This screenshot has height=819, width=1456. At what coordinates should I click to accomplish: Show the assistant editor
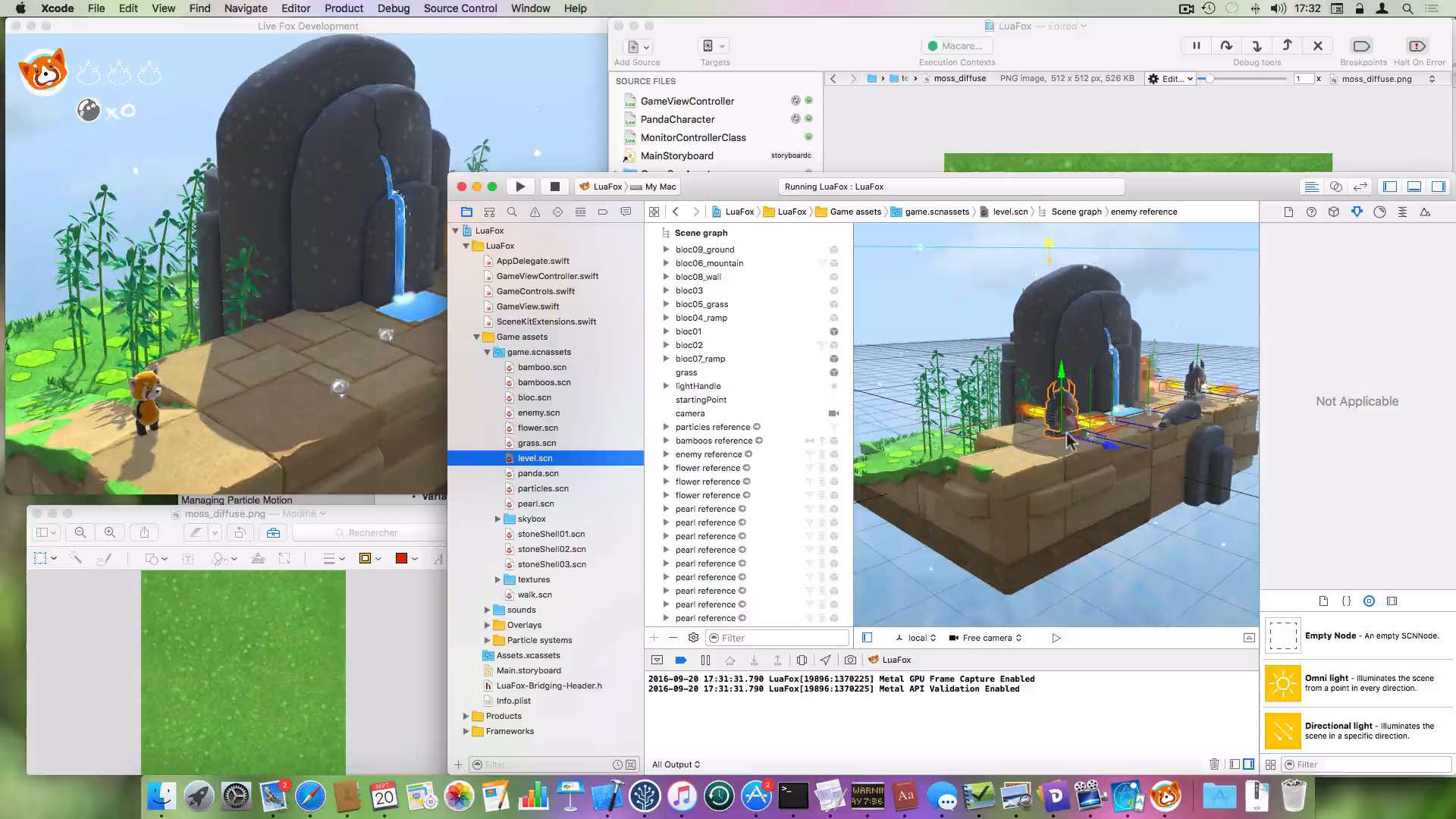(x=1336, y=187)
